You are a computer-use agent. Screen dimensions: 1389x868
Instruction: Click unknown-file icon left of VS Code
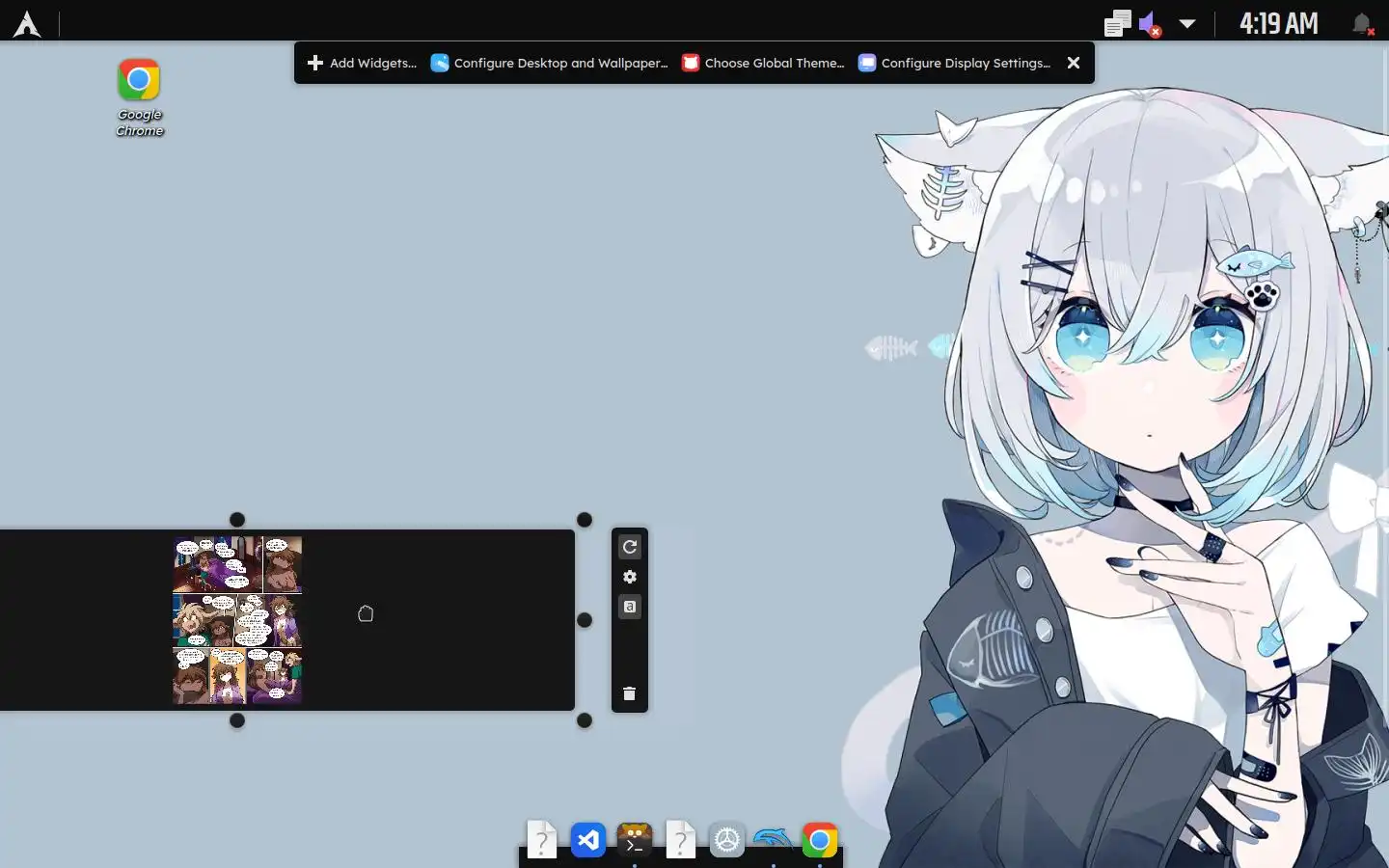click(x=541, y=840)
